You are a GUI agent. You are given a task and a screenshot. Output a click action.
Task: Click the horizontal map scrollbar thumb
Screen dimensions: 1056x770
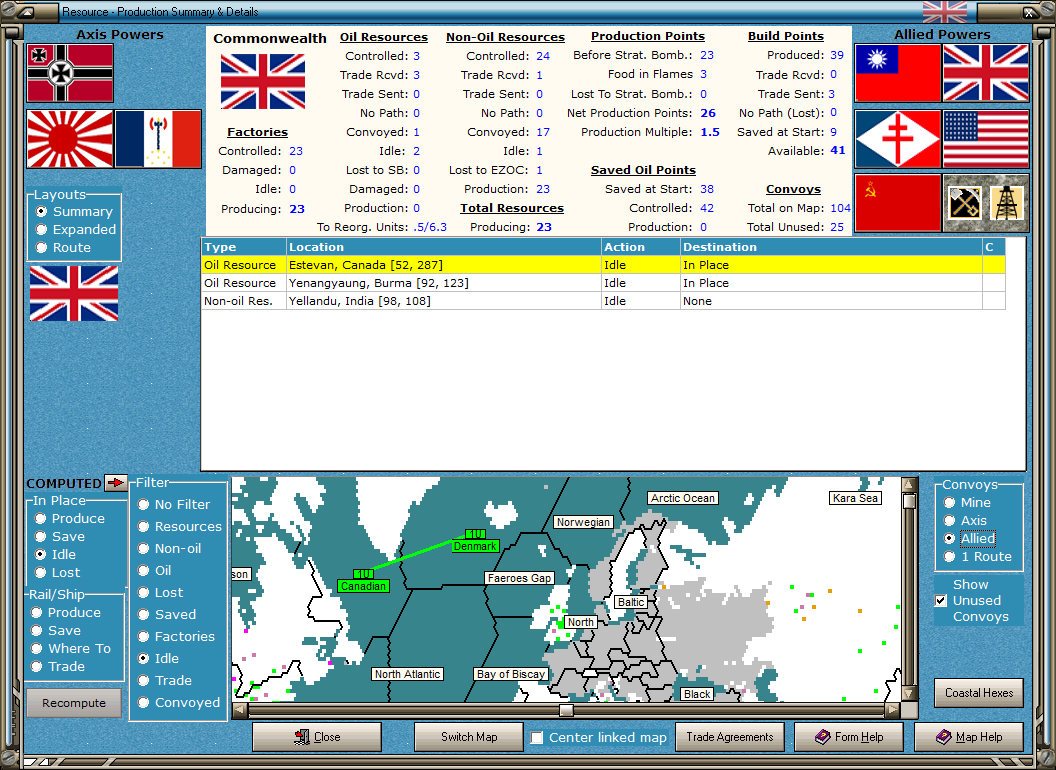click(566, 710)
